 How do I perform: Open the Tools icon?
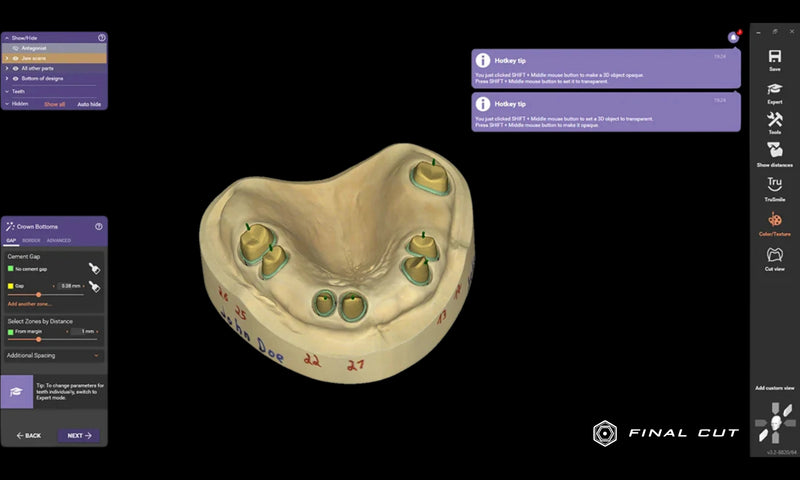click(x=774, y=121)
